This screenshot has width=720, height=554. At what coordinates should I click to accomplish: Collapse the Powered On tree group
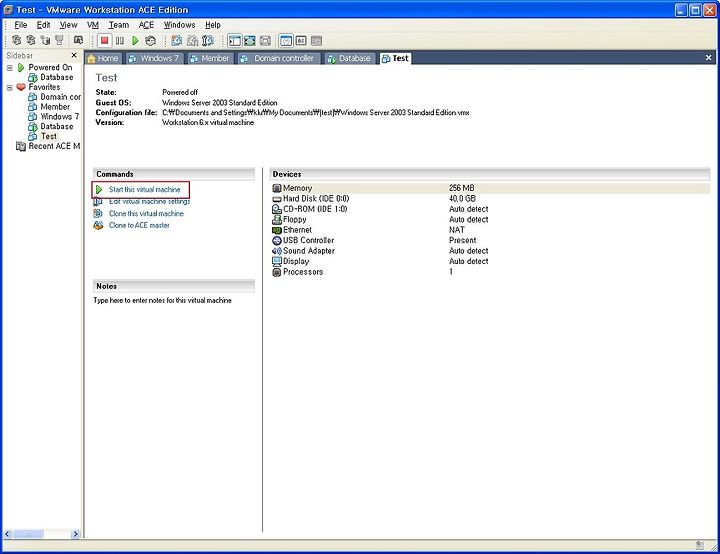[x=10, y=68]
